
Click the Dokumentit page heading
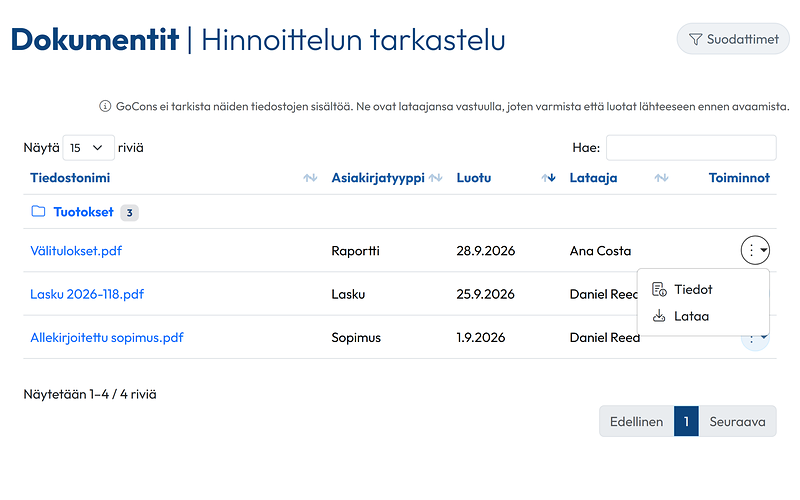(95, 39)
